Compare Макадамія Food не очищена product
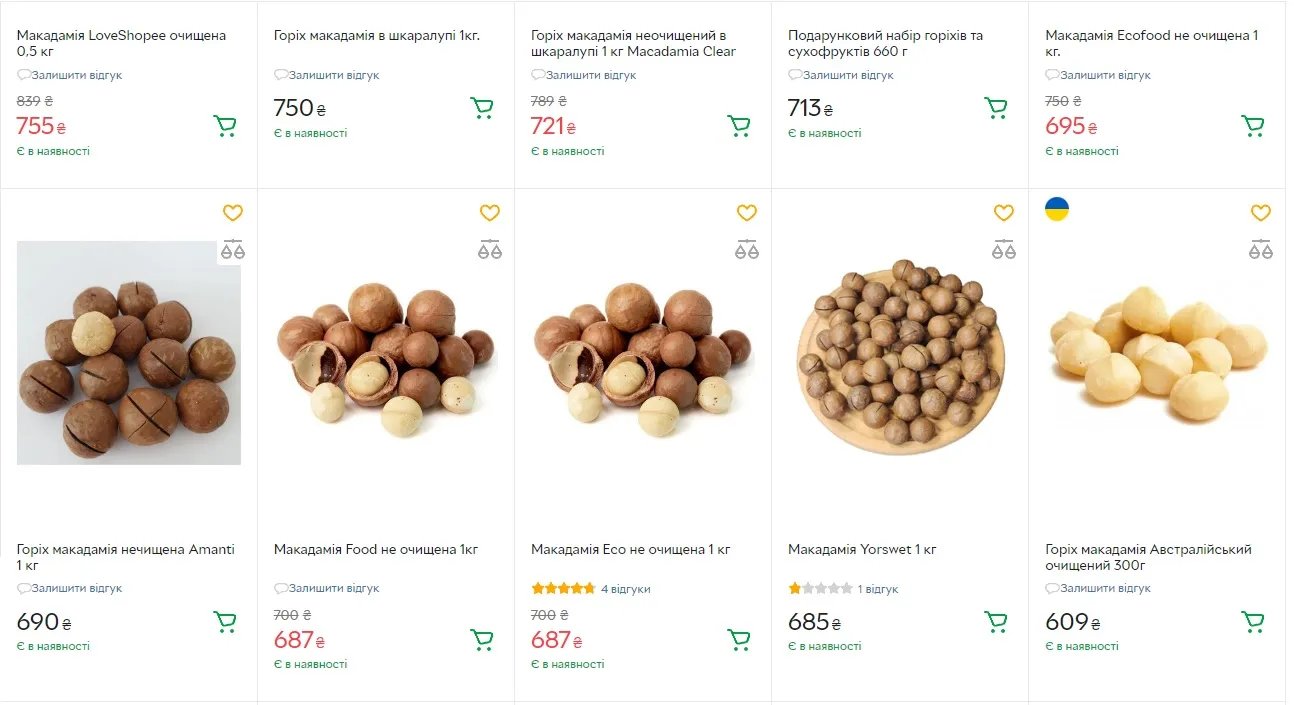This screenshot has height=705, width=1294. point(490,249)
